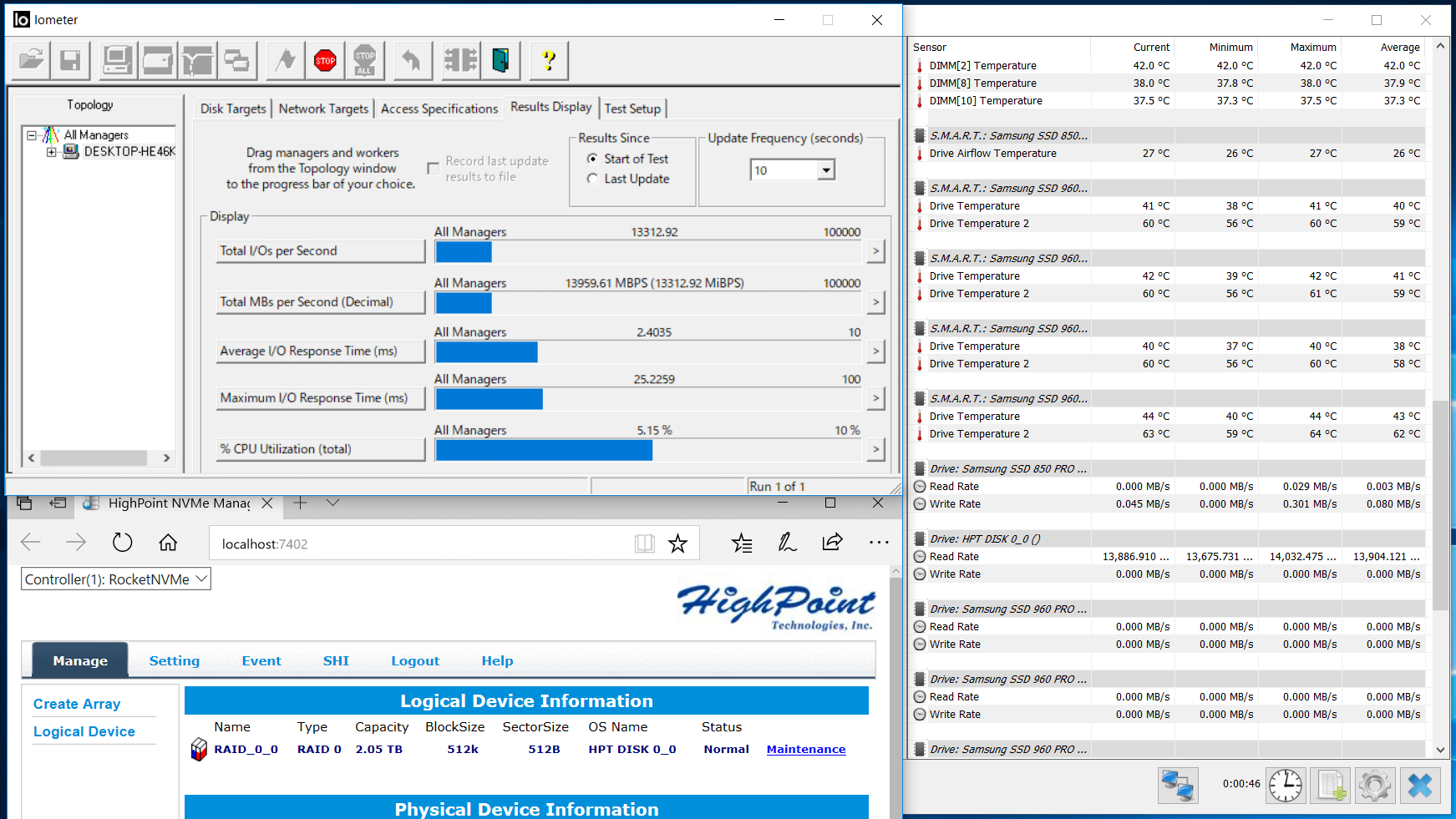Open the Favorites hub icon
This screenshot has width=1456, height=819.
[742, 543]
